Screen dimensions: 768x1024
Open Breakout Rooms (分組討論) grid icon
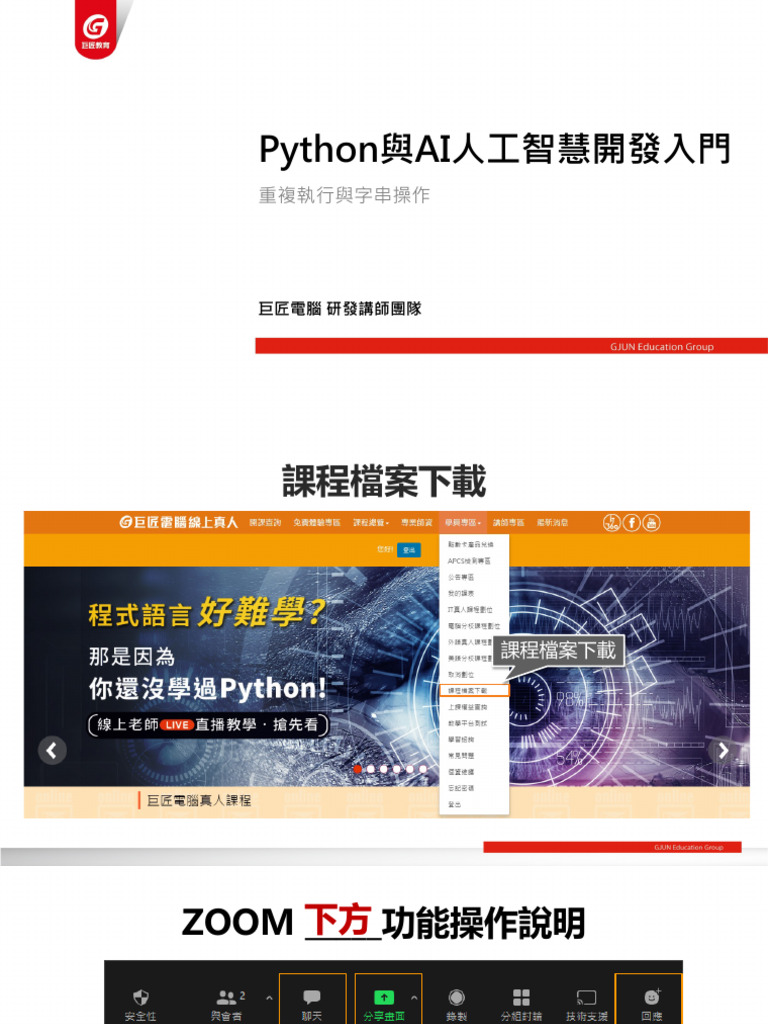click(521, 997)
